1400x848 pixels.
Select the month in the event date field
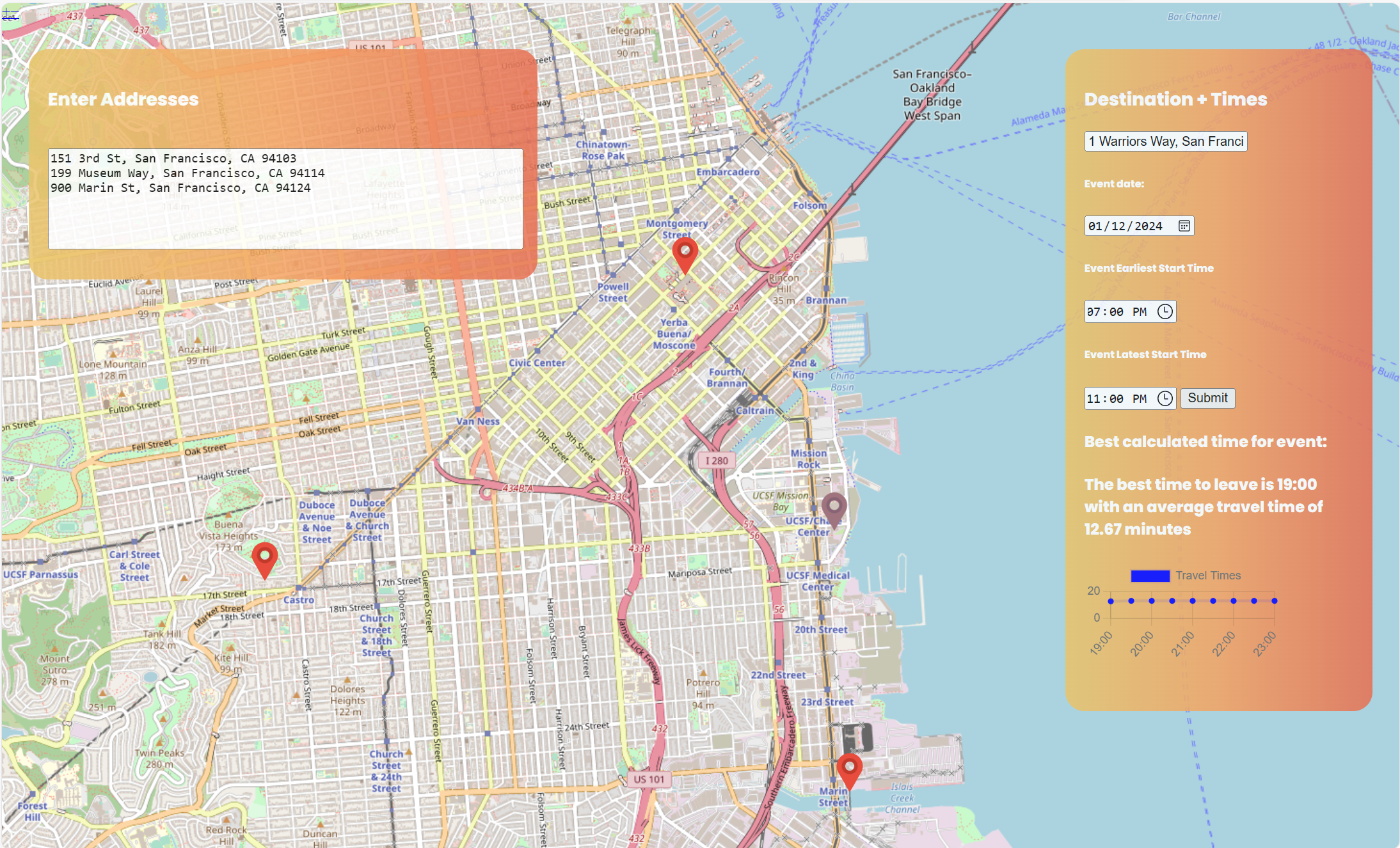tap(1095, 226)
